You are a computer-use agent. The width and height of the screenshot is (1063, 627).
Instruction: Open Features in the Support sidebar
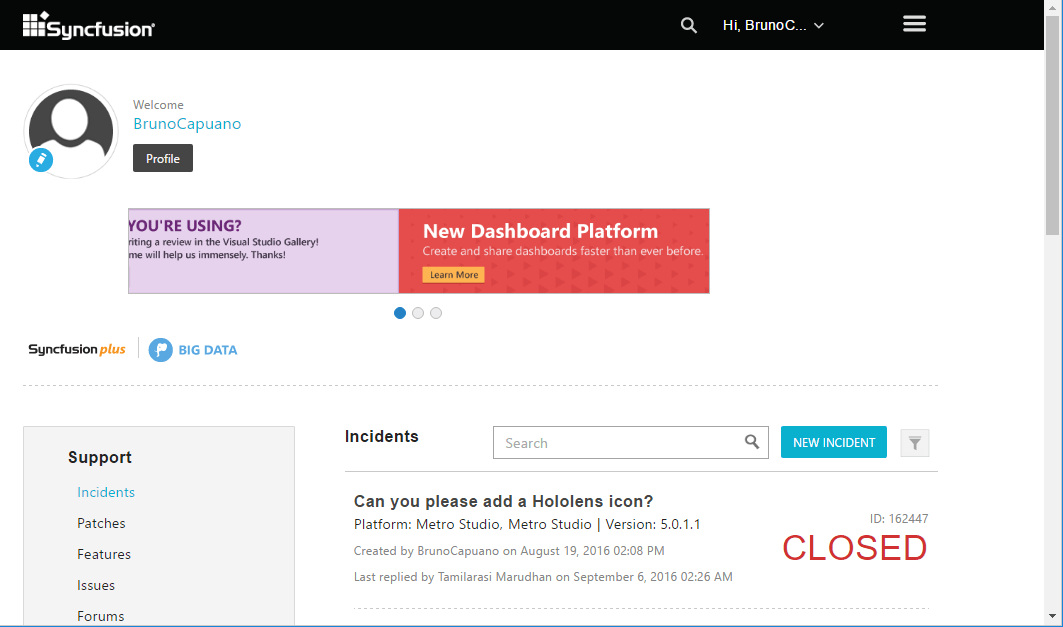pos(104,554)
